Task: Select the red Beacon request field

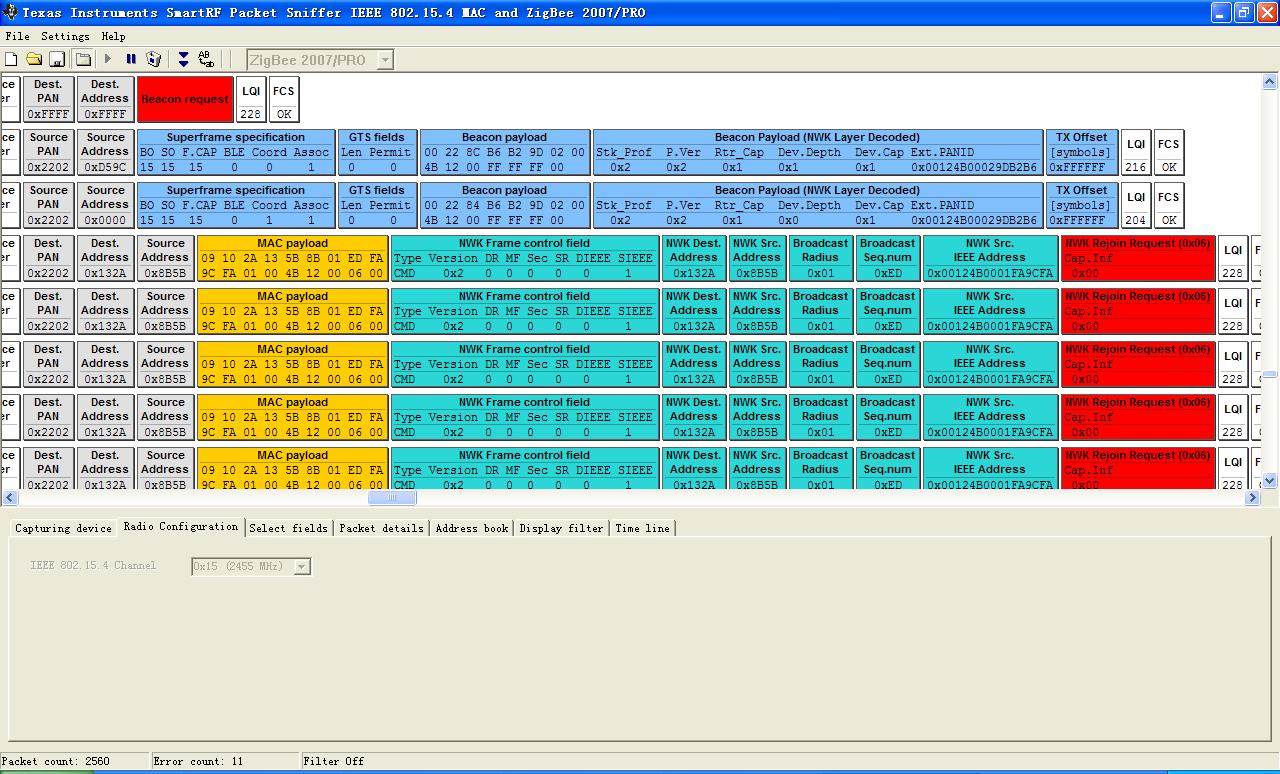Action: (185, 99)
